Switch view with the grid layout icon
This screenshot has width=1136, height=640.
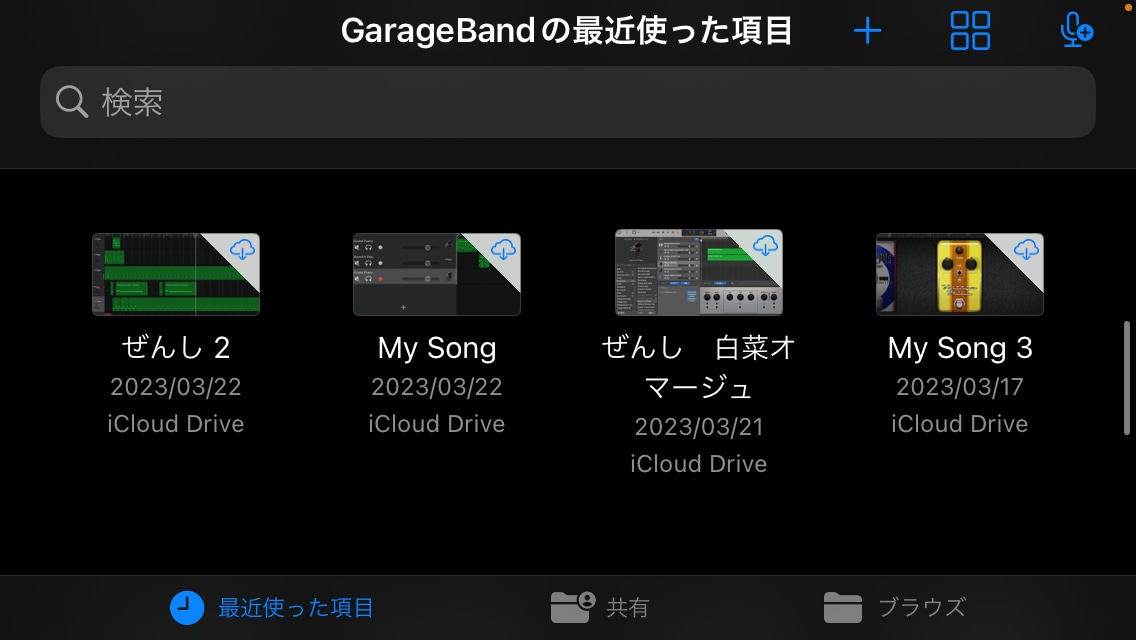click(970, 30)
